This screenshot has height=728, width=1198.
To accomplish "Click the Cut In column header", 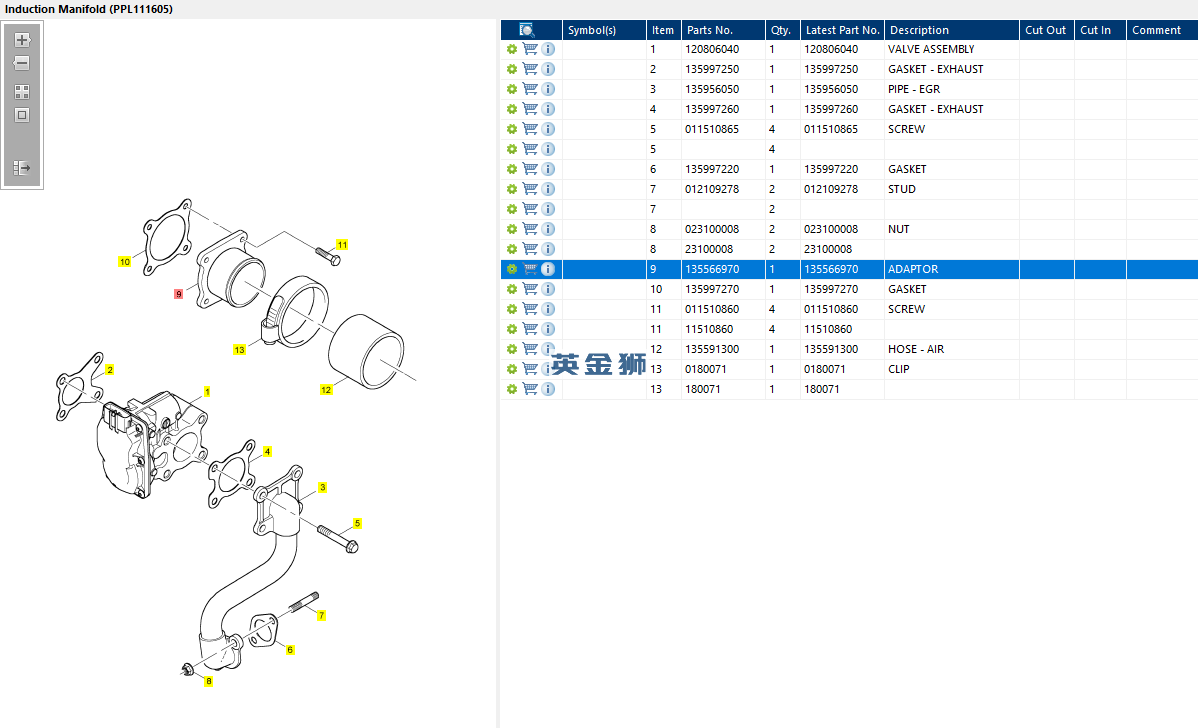I will pos(1099,30).
